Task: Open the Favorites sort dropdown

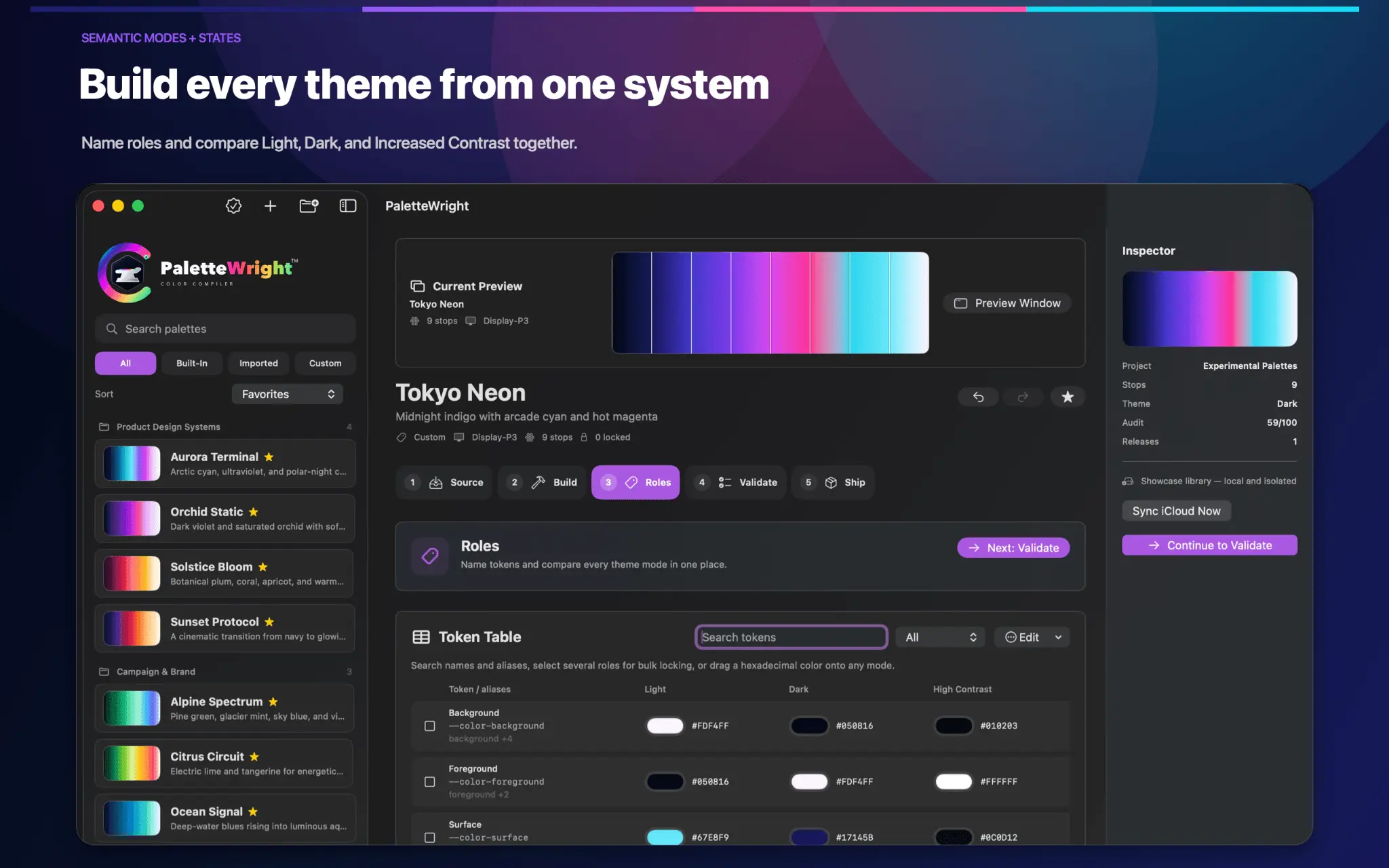Action: [x=288, y=394]
